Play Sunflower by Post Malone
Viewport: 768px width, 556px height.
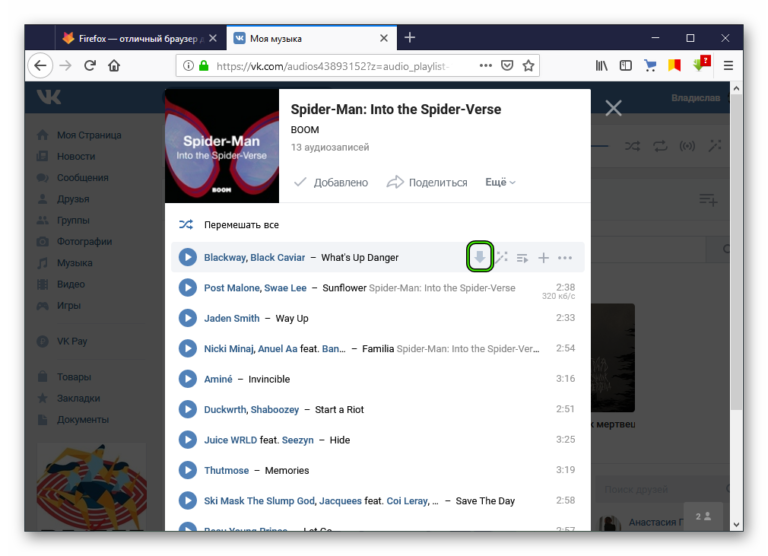click(x=188, y=288)
